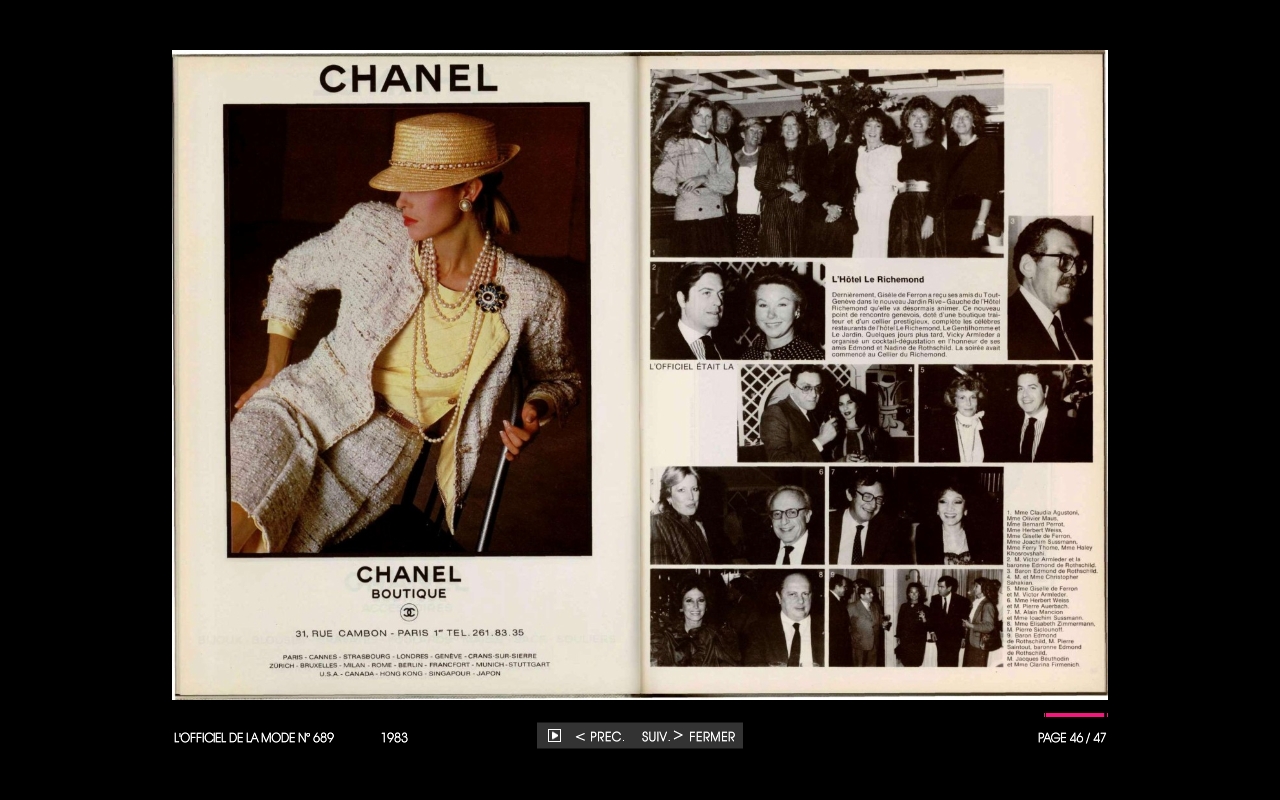The height and width of the screenshot is (800, 1280).
Task: Select the Chanel double-C emblem under BOUTIQUE
Action: (x=409, y=612)
